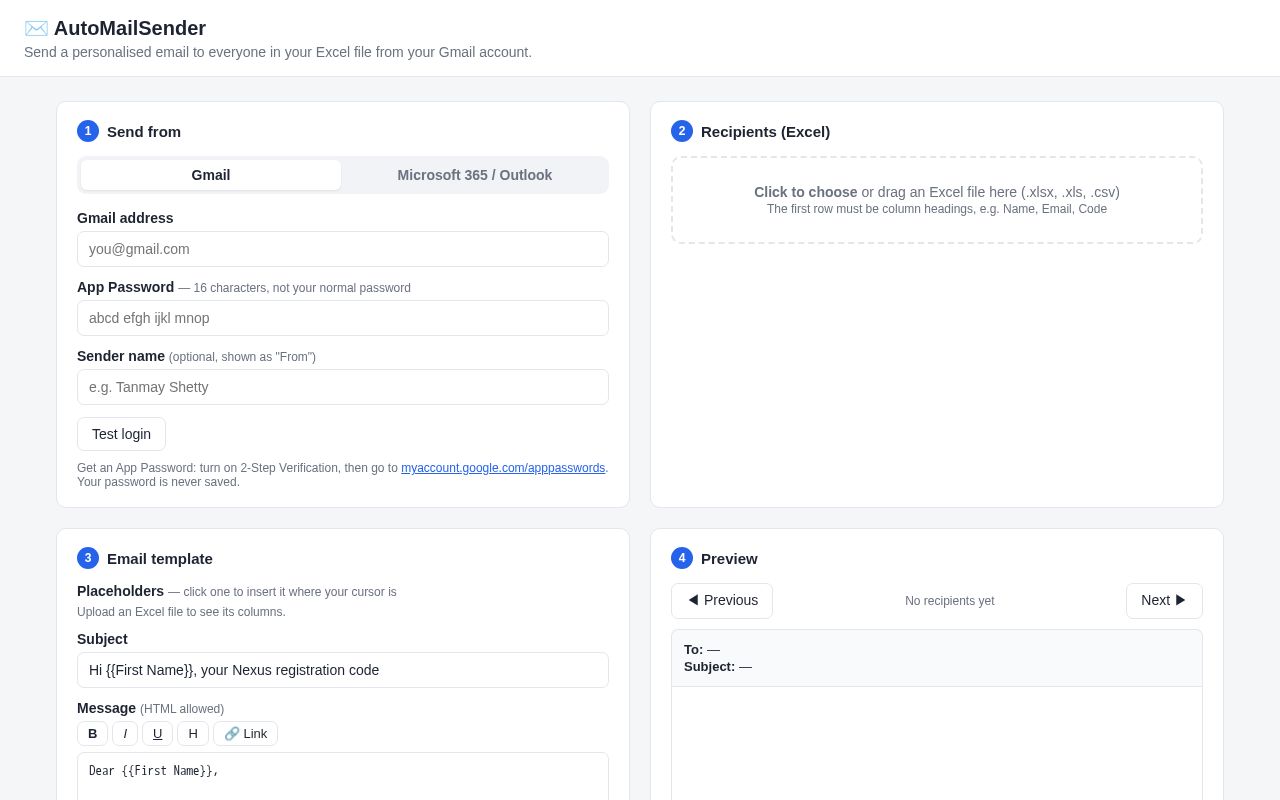Click the Sender name input field

[x=343, y=387]
